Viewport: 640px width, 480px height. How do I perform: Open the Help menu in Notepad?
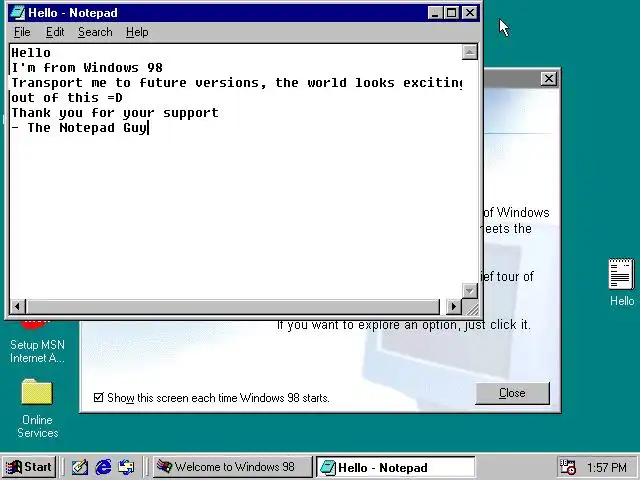click(x=137, y=32)
